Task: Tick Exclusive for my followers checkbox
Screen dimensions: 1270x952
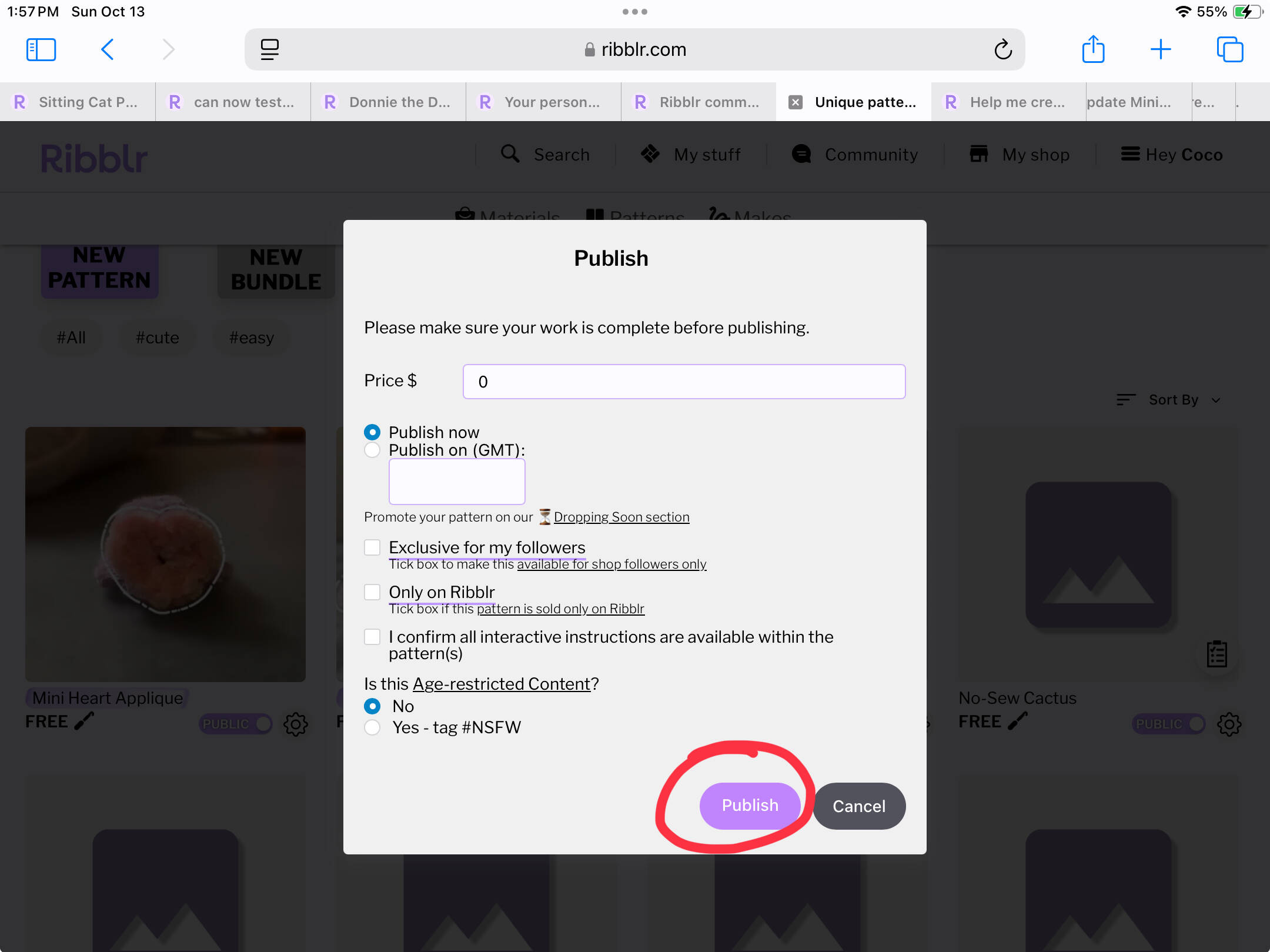Action: click(372, 547)
